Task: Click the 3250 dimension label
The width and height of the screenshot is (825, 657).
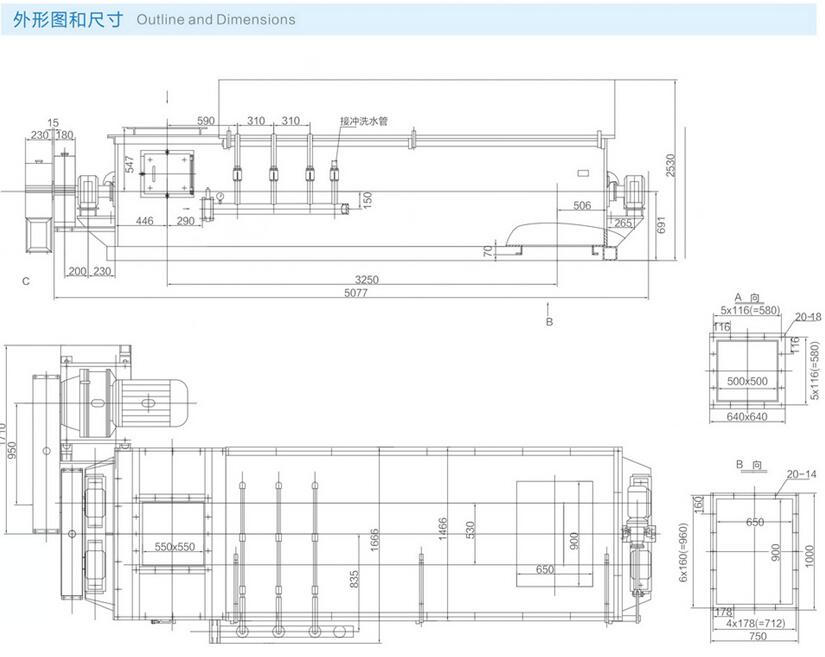Action: [366, 279]
